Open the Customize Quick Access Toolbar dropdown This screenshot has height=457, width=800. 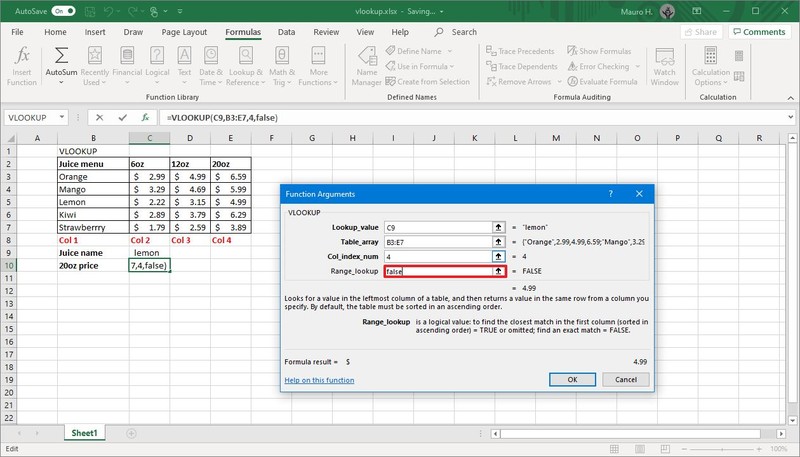[180, 11]
